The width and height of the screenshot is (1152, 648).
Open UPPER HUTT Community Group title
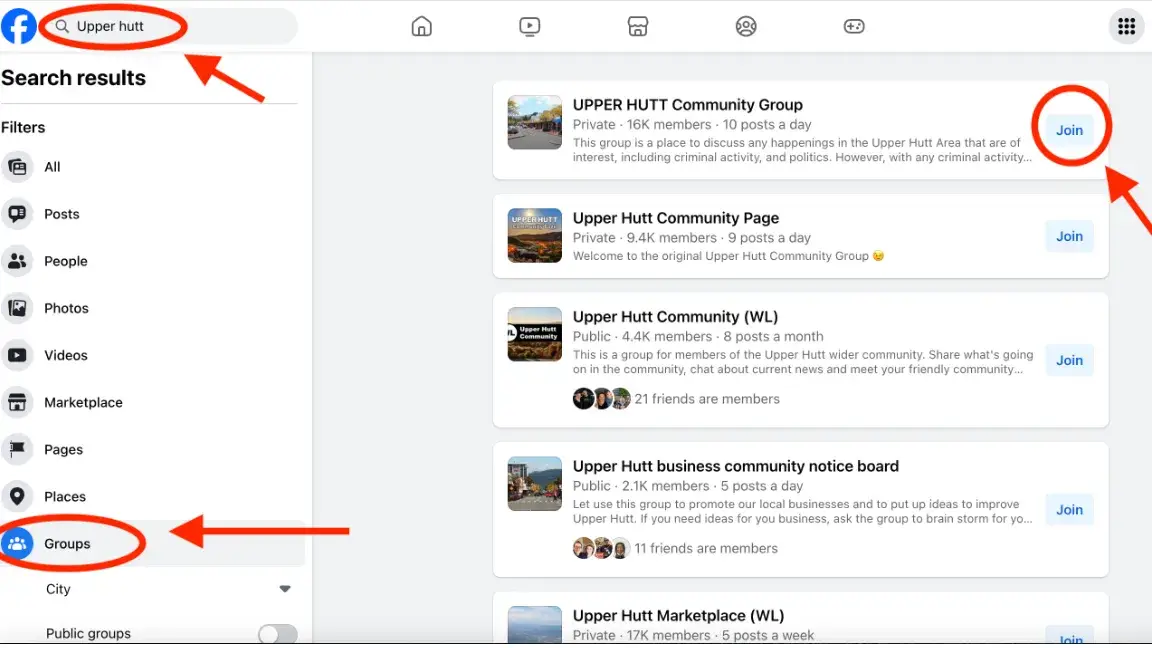(688, 104)
